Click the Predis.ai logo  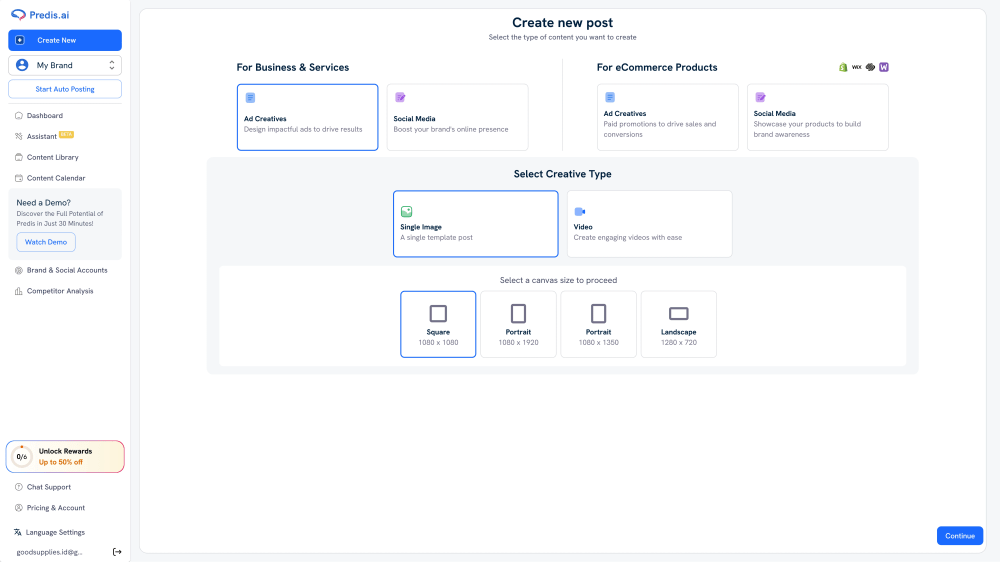tap(40, 15)
